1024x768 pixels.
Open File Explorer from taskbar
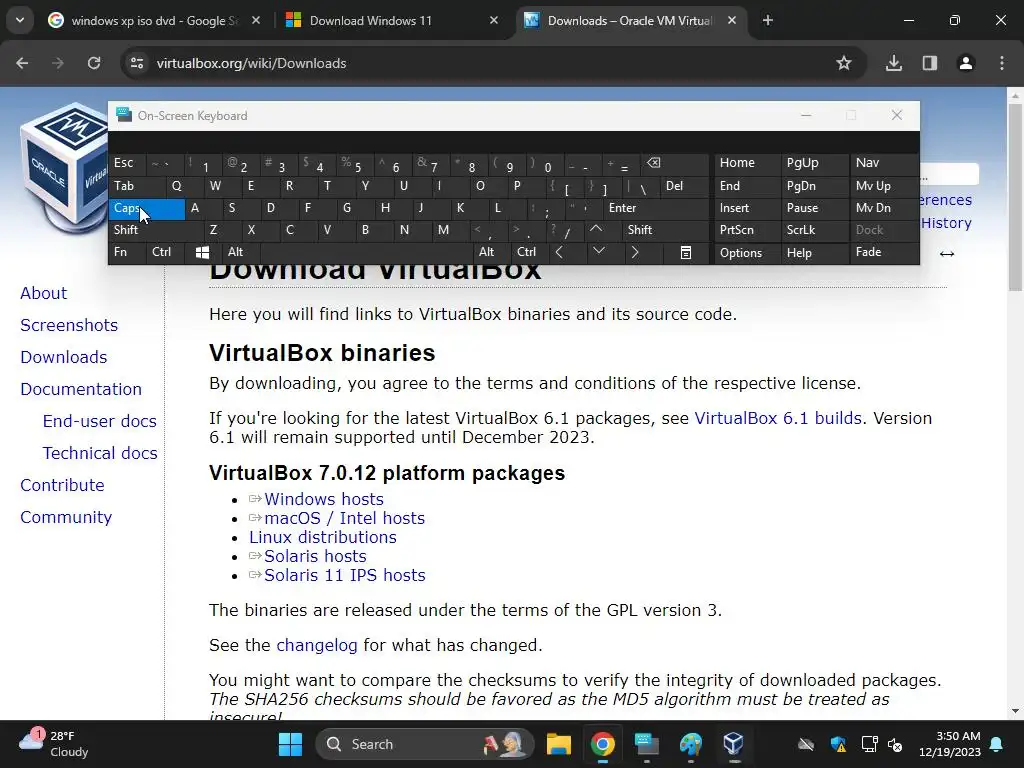(558, 744)
